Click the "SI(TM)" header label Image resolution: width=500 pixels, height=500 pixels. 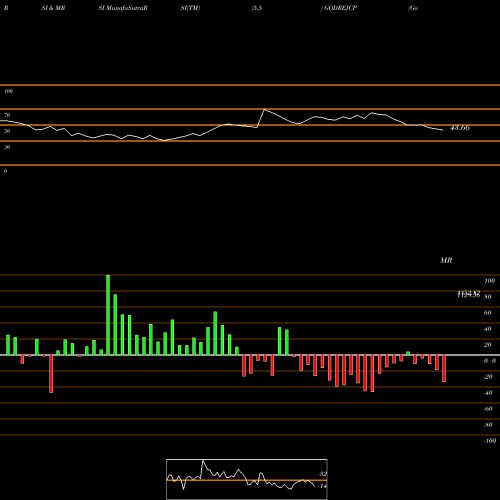click(190, 8)
